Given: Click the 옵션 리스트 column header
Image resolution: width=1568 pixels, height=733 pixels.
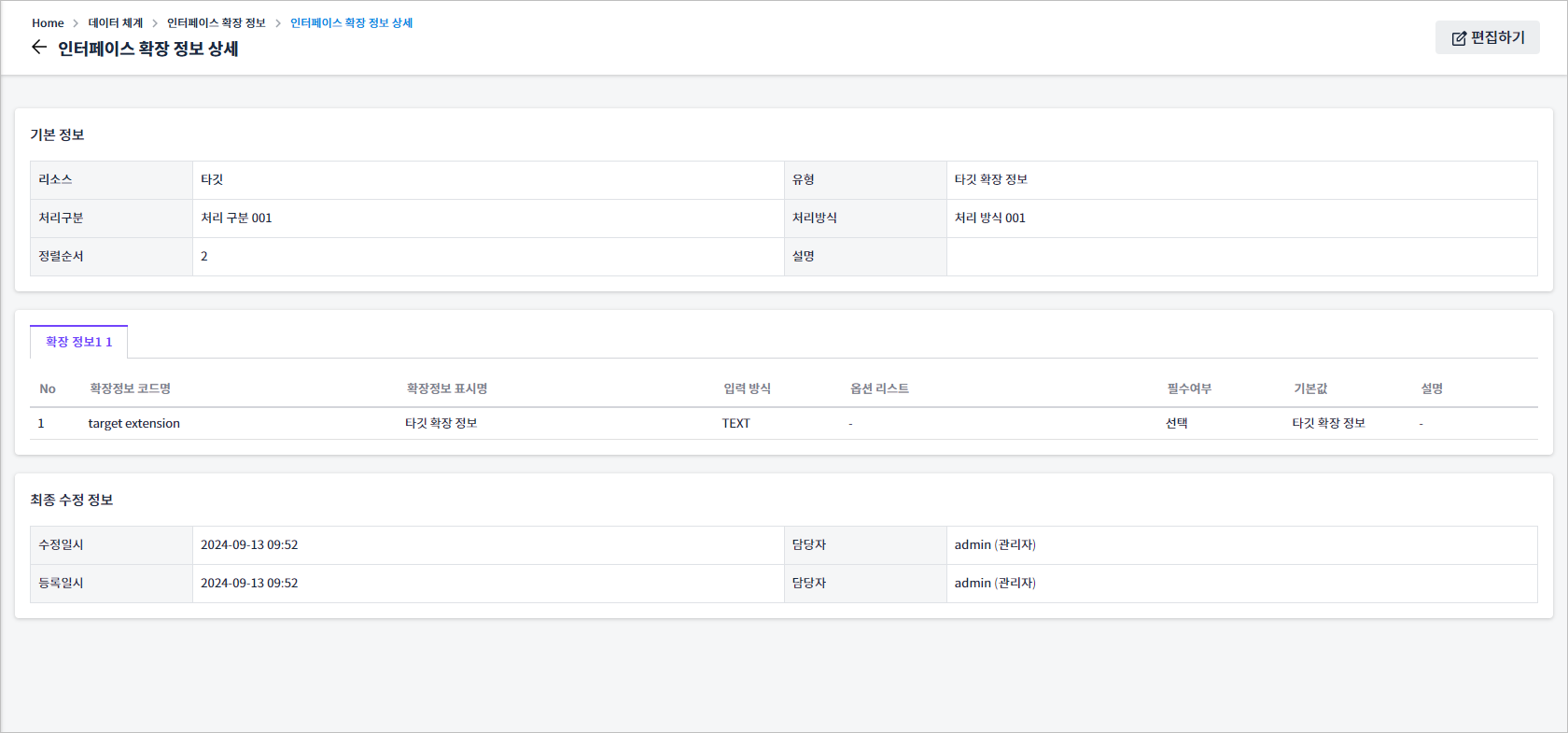Looking at the screenshot, I should coord(879,388).
